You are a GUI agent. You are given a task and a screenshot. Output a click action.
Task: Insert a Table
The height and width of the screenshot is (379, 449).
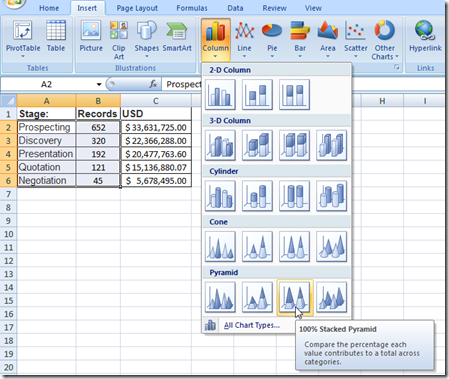pyautogui.click(x=56, y=37)
